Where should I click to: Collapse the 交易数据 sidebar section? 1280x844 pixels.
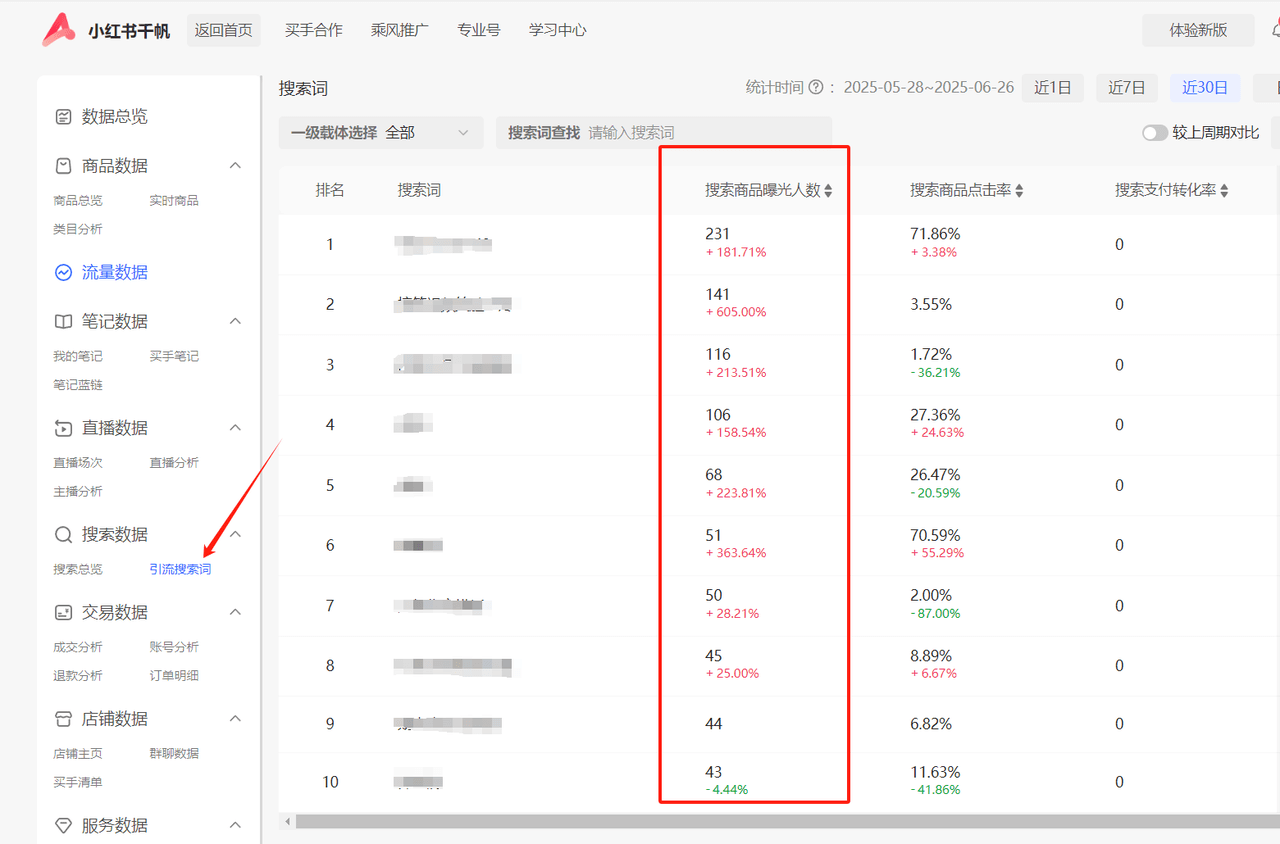(235, 611)
